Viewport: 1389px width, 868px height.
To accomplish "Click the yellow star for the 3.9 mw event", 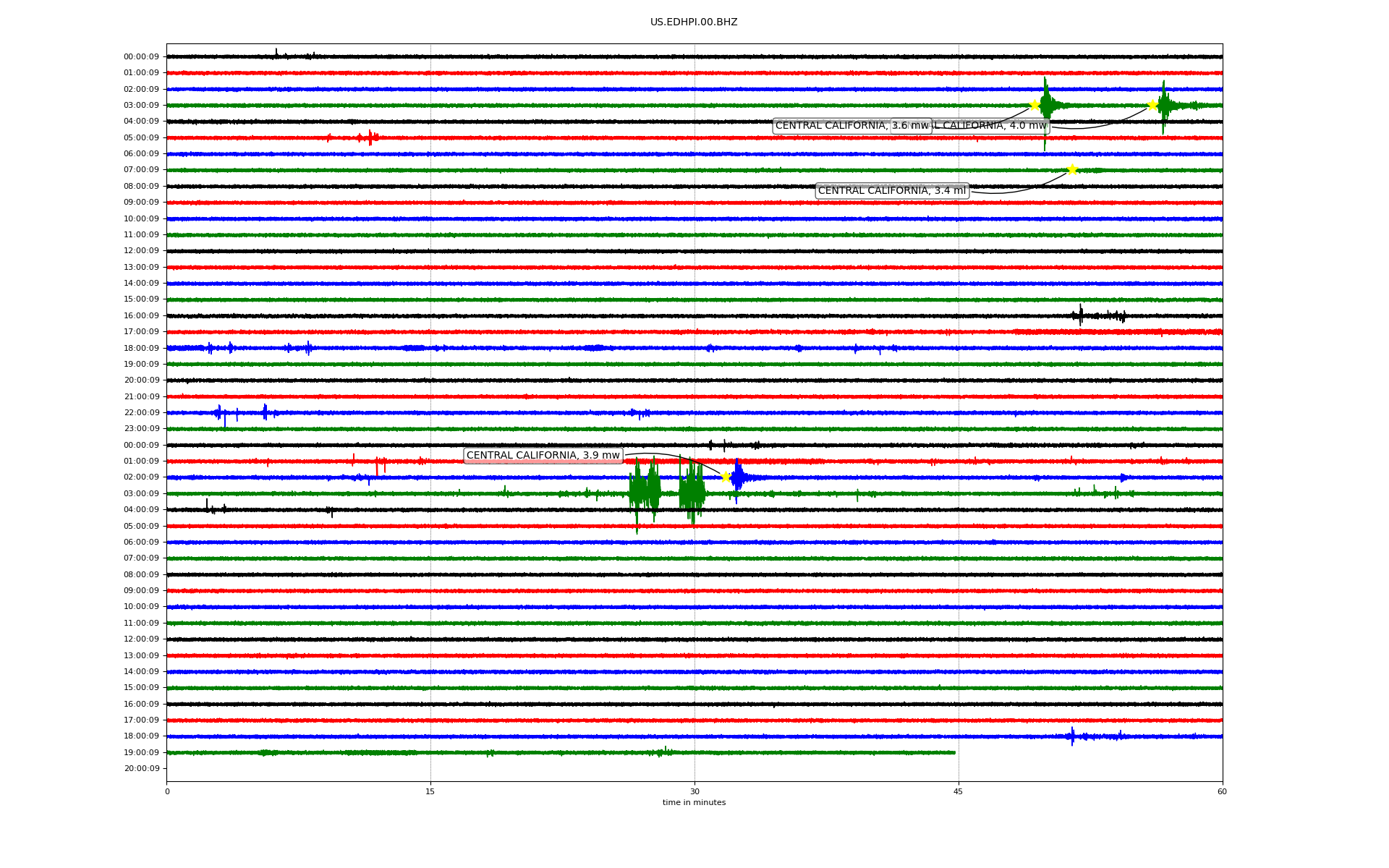I will 726,476.
